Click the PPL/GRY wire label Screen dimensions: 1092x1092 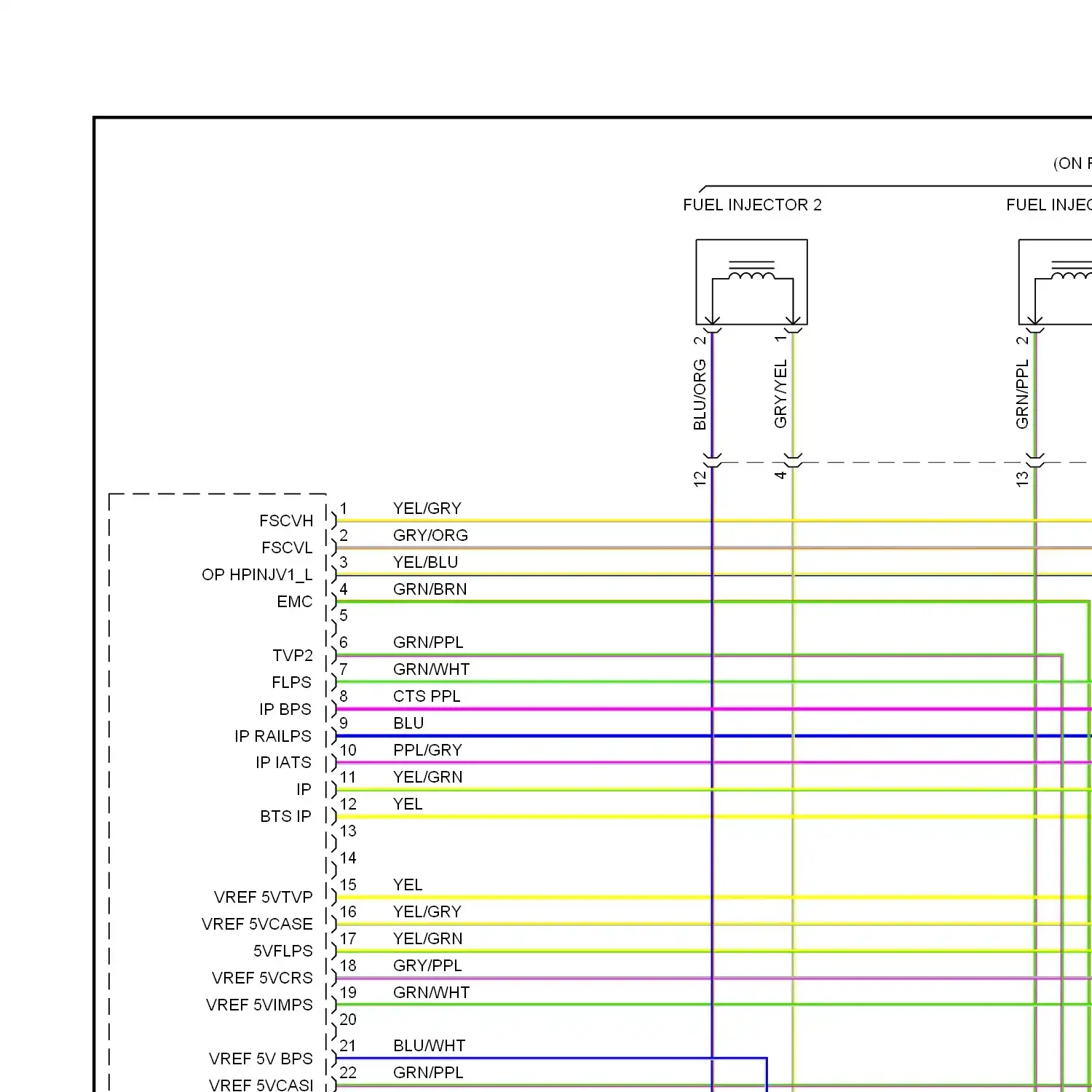click(x=427, y=750)
